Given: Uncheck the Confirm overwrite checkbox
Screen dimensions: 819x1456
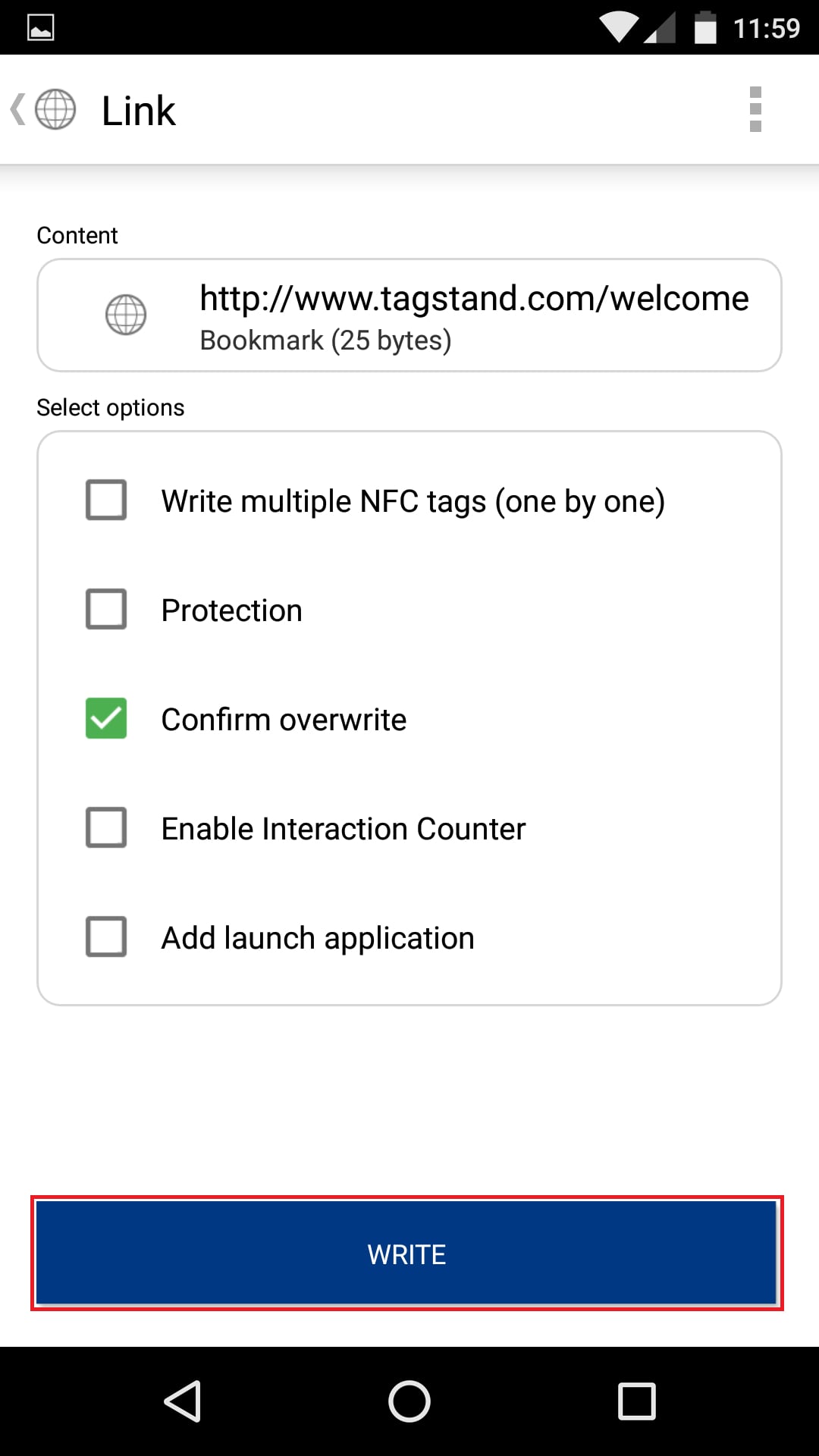Looking at the screenshot, I should click(106, 718).
